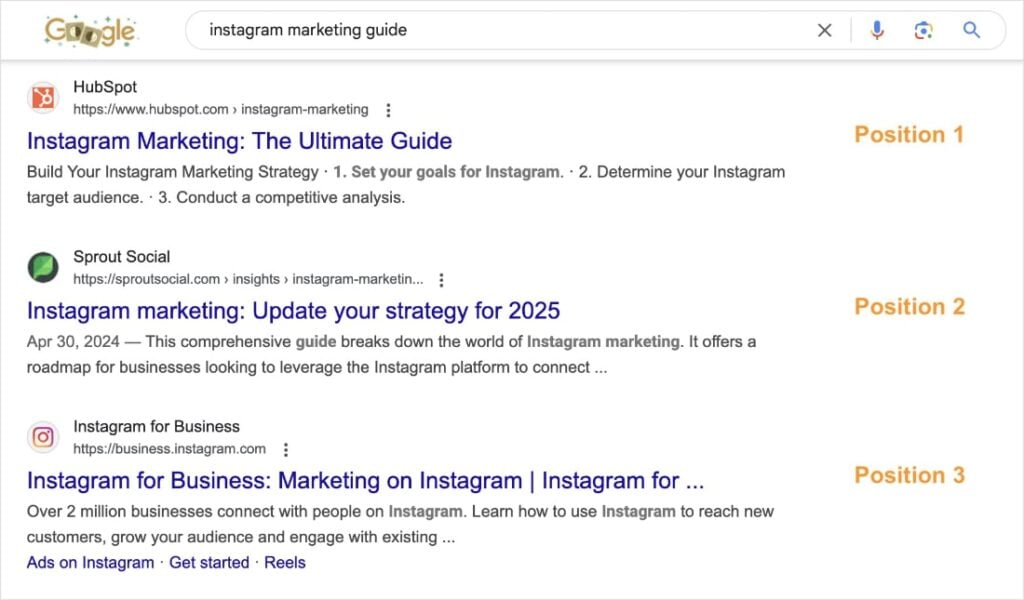1024x600 pixels.
Task: Open "Instagram Marketing: The Ultimate Guide"
Action: [240, 141]
